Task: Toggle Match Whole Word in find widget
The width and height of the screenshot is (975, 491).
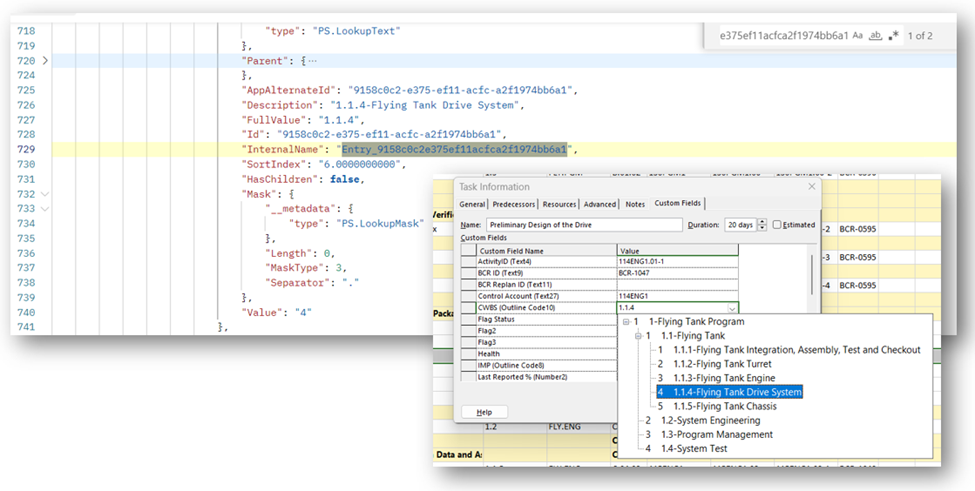Action: click(x=875, y=35)
